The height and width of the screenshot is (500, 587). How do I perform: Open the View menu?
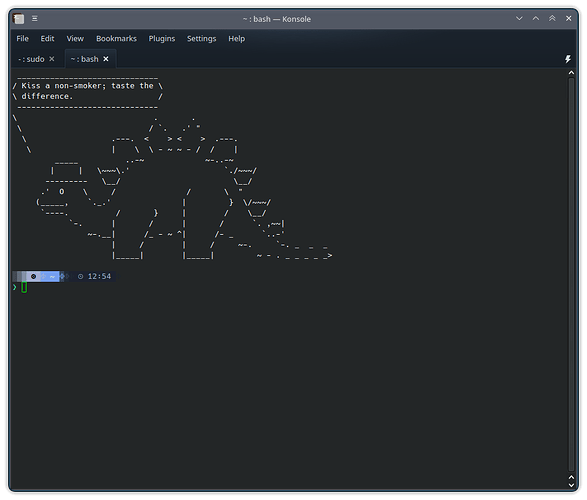(75, 39)
